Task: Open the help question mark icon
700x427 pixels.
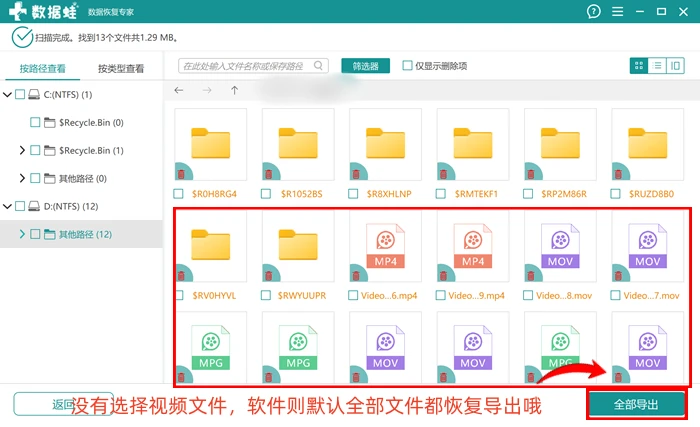Action: pos(593,11)
